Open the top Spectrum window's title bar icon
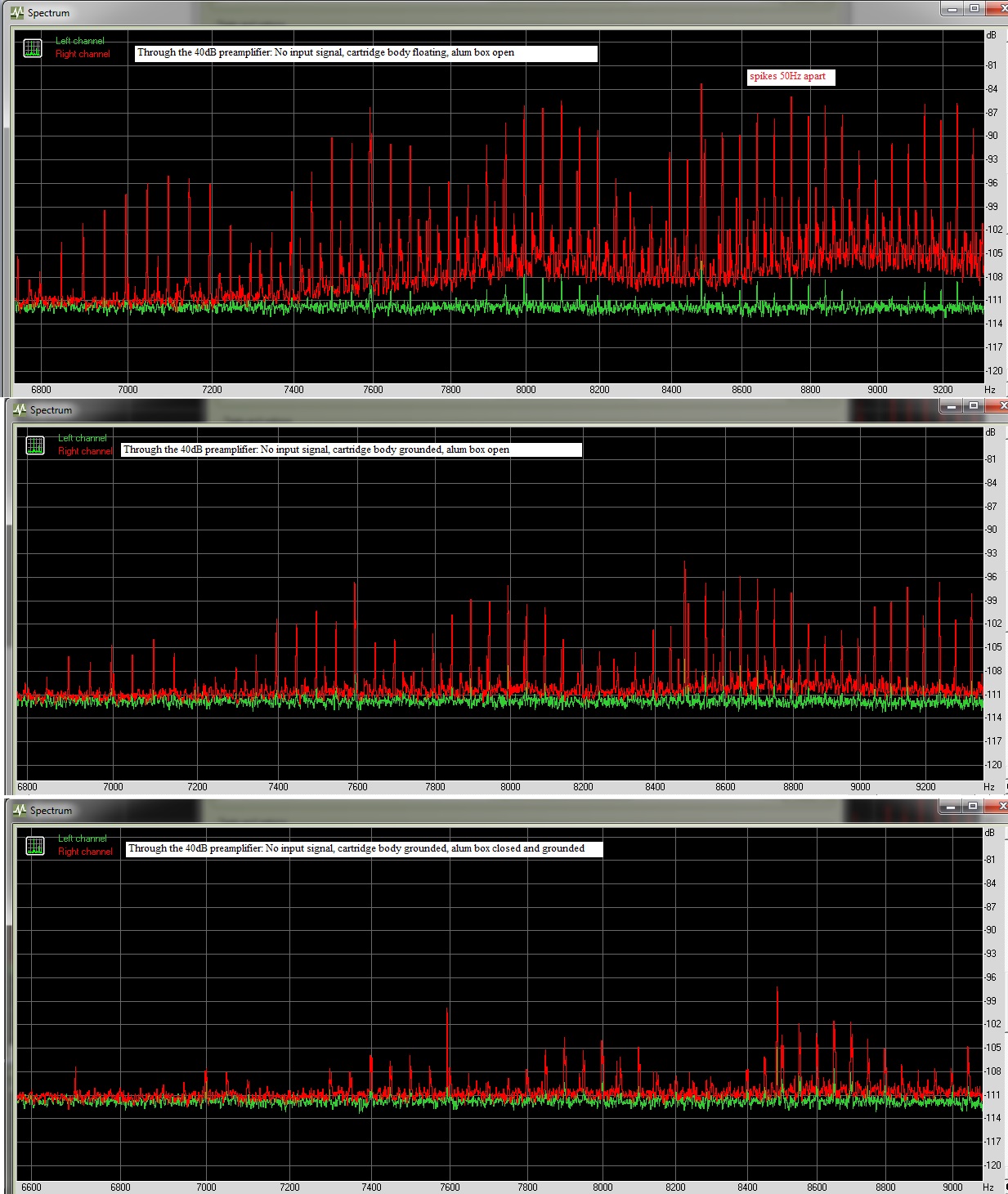 pos(17,12)
